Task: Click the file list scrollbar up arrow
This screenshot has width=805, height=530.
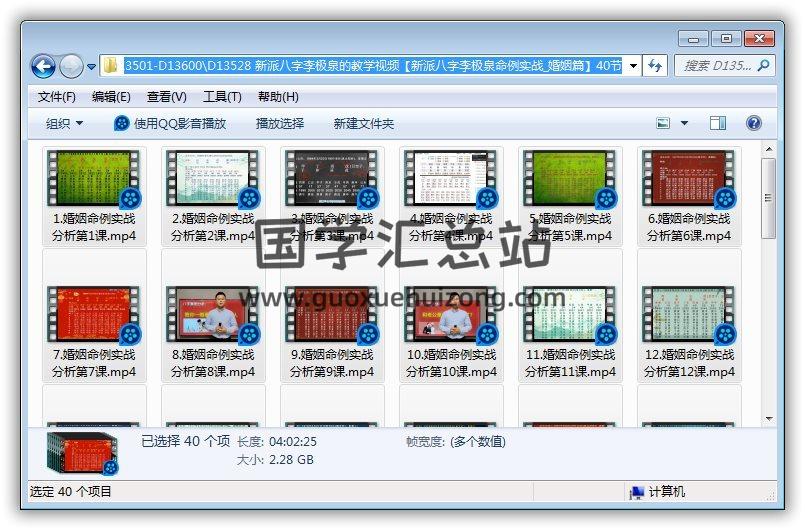Action: [x=769, y=149]
